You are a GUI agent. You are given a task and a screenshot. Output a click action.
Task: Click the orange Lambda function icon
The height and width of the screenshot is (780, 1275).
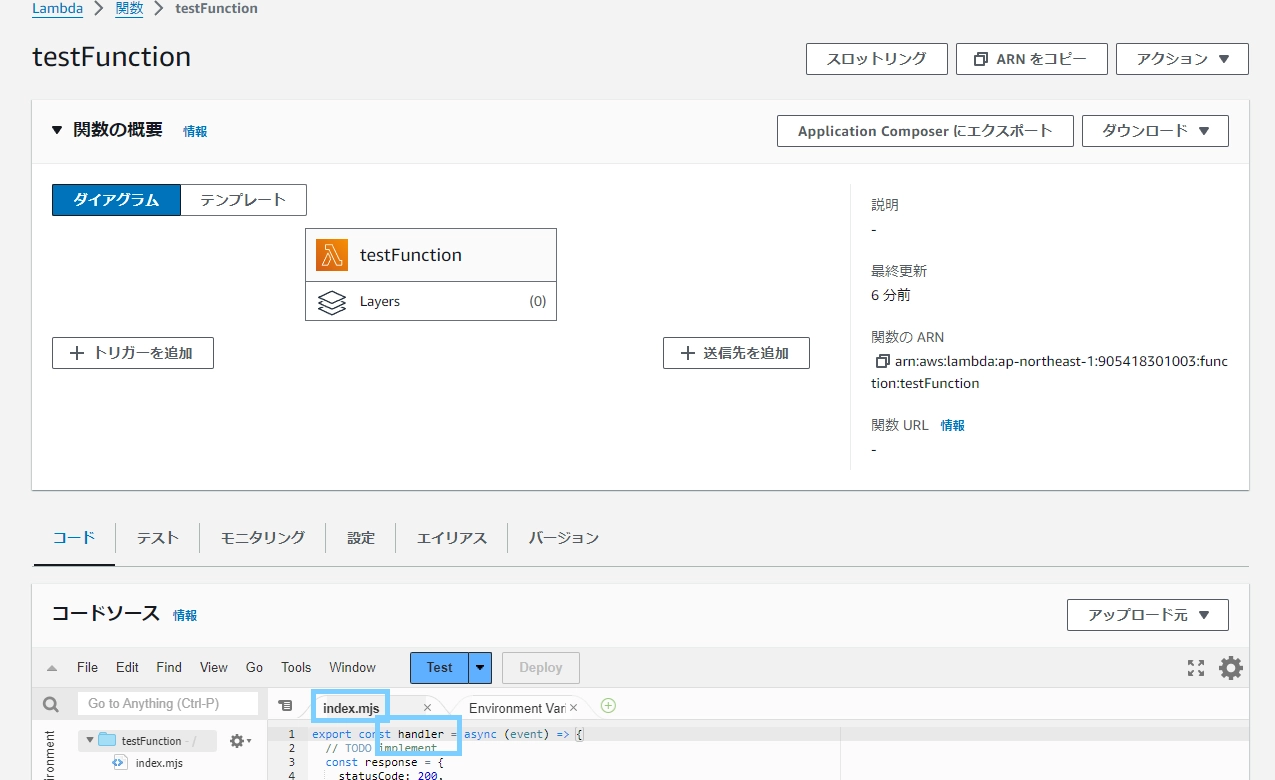click(x=332, y=255)
